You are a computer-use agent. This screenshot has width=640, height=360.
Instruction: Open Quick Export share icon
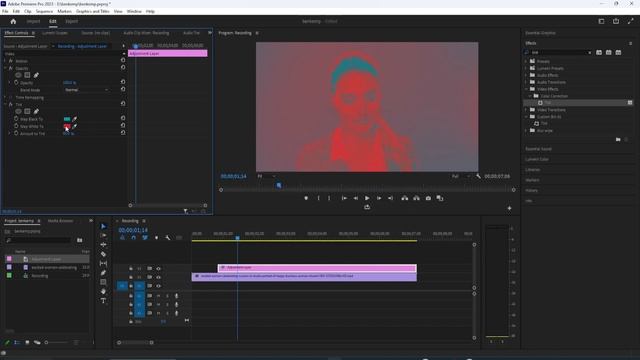pos(616,21)
